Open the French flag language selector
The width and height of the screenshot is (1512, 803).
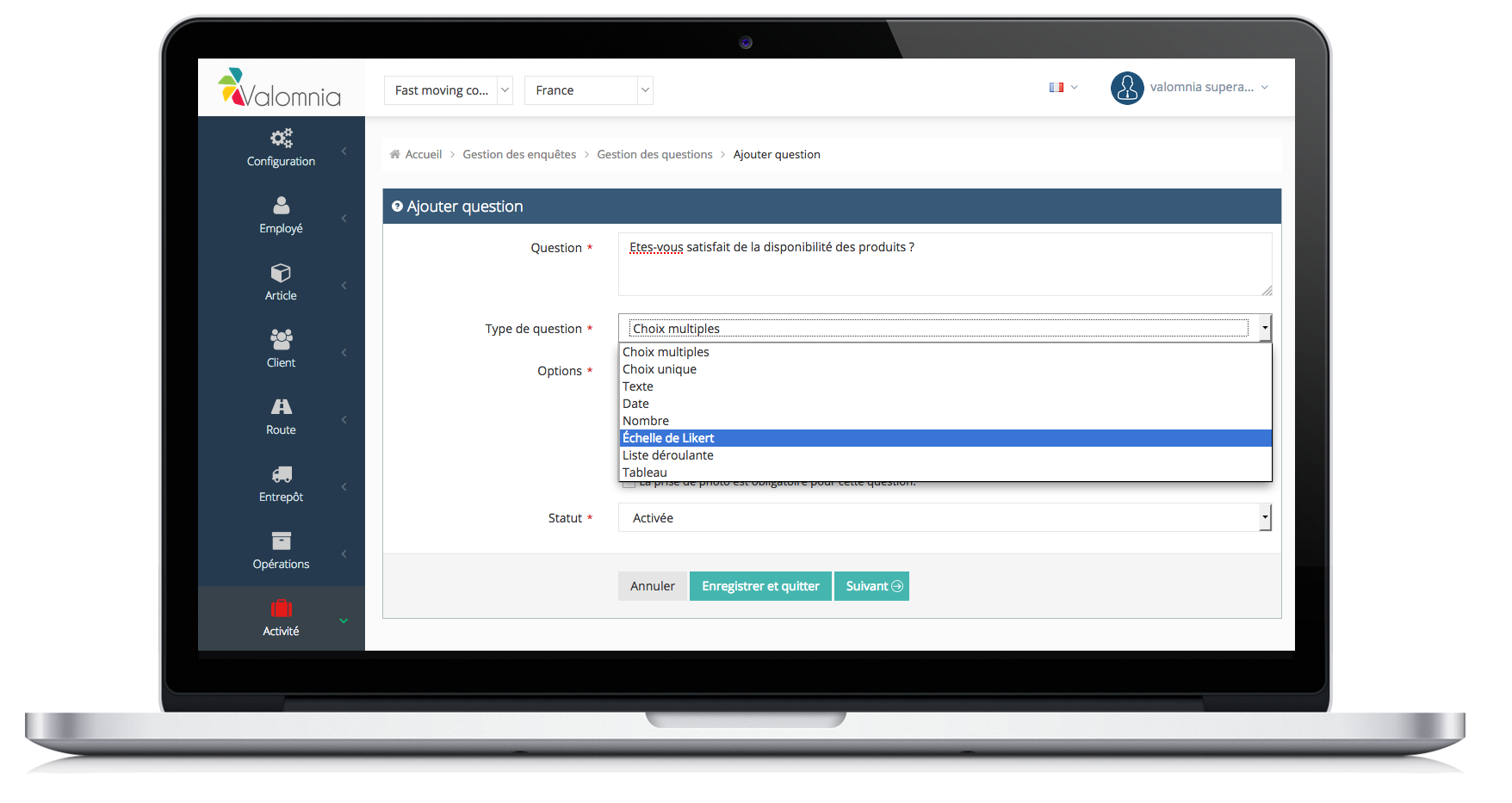pos(1063,88)
